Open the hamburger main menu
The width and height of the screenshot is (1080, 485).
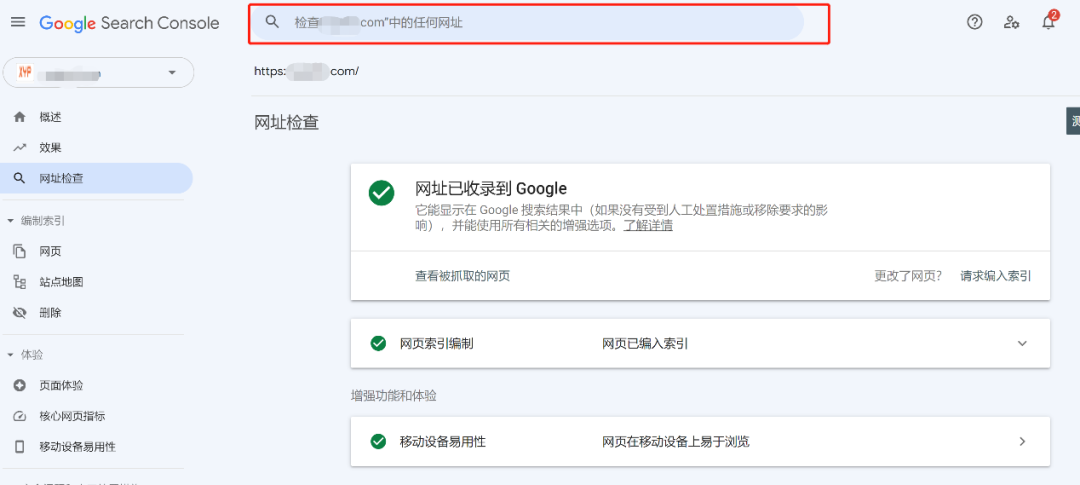pos(19,23)
